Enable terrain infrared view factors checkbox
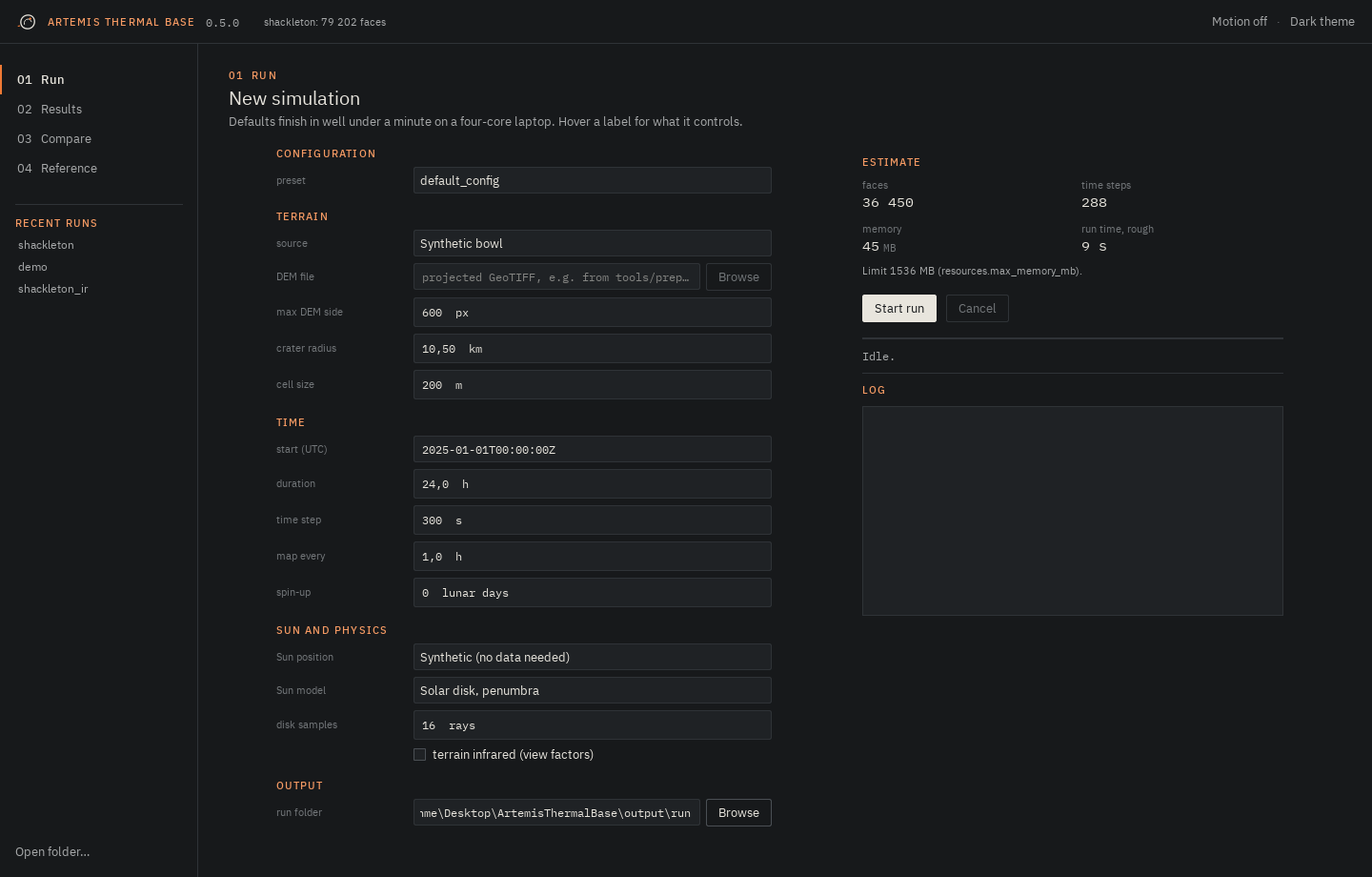This screenshot has width=1372, height=877. (419, 755)
